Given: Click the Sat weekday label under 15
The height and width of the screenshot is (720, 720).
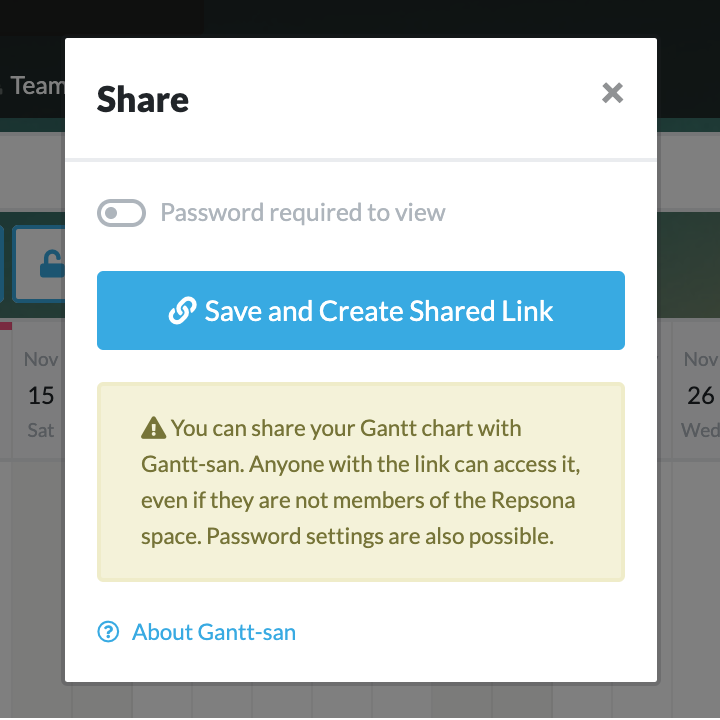Looking at the screenshot, I should coord(41,431).
